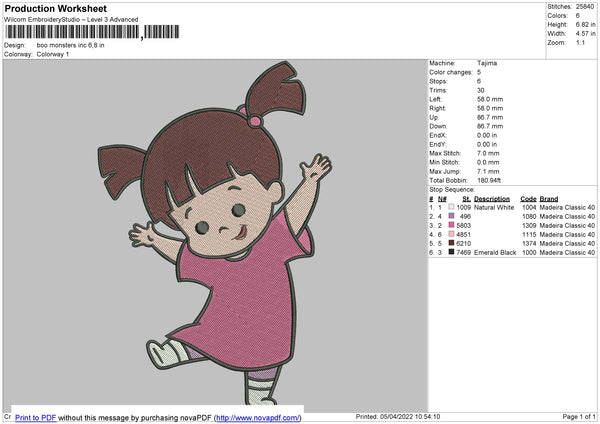Click the 'Stop Sequence:' heading
Image resolution: width=600 pixels, height=424 pixels.
pos(452,190)
